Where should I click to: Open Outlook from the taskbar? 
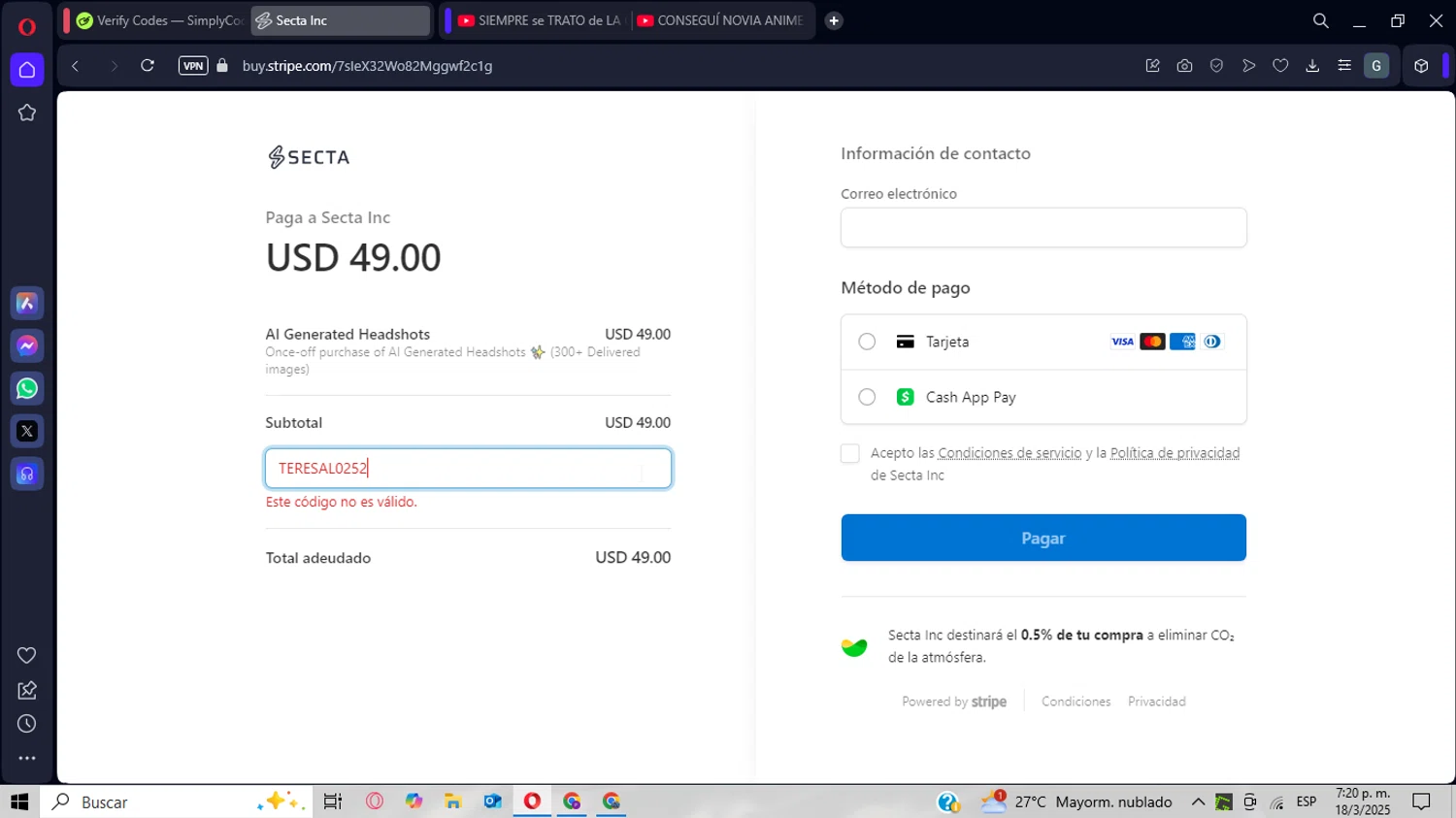coord(493,802)
